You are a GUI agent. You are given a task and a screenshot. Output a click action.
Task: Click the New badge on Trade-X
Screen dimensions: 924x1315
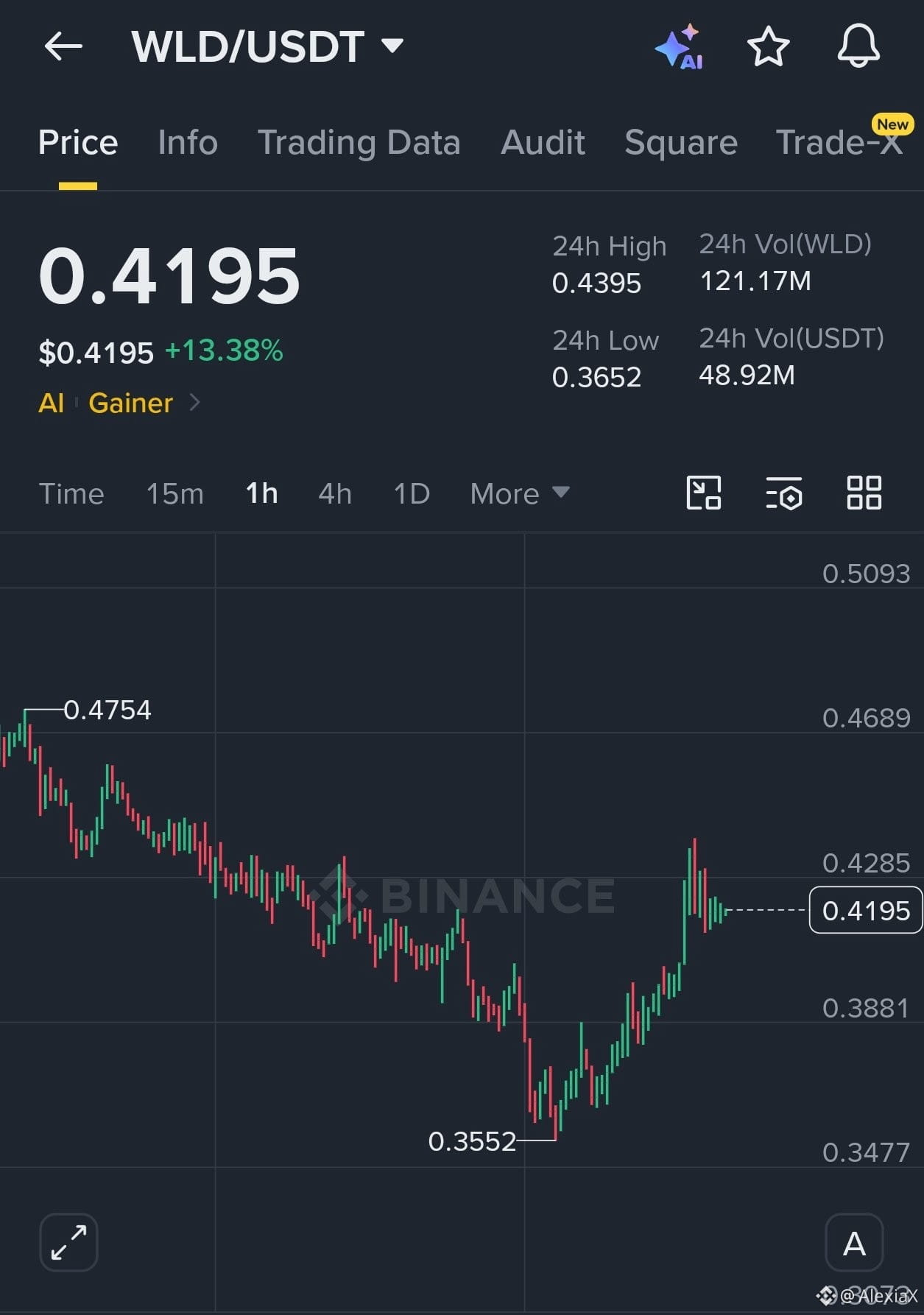coord(892,124)
